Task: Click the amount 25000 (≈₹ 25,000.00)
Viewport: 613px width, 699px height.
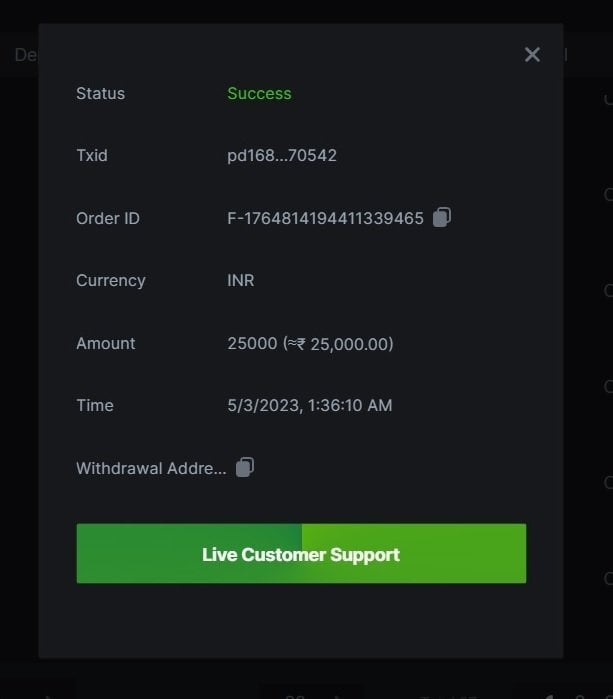Action: [310, 343]
